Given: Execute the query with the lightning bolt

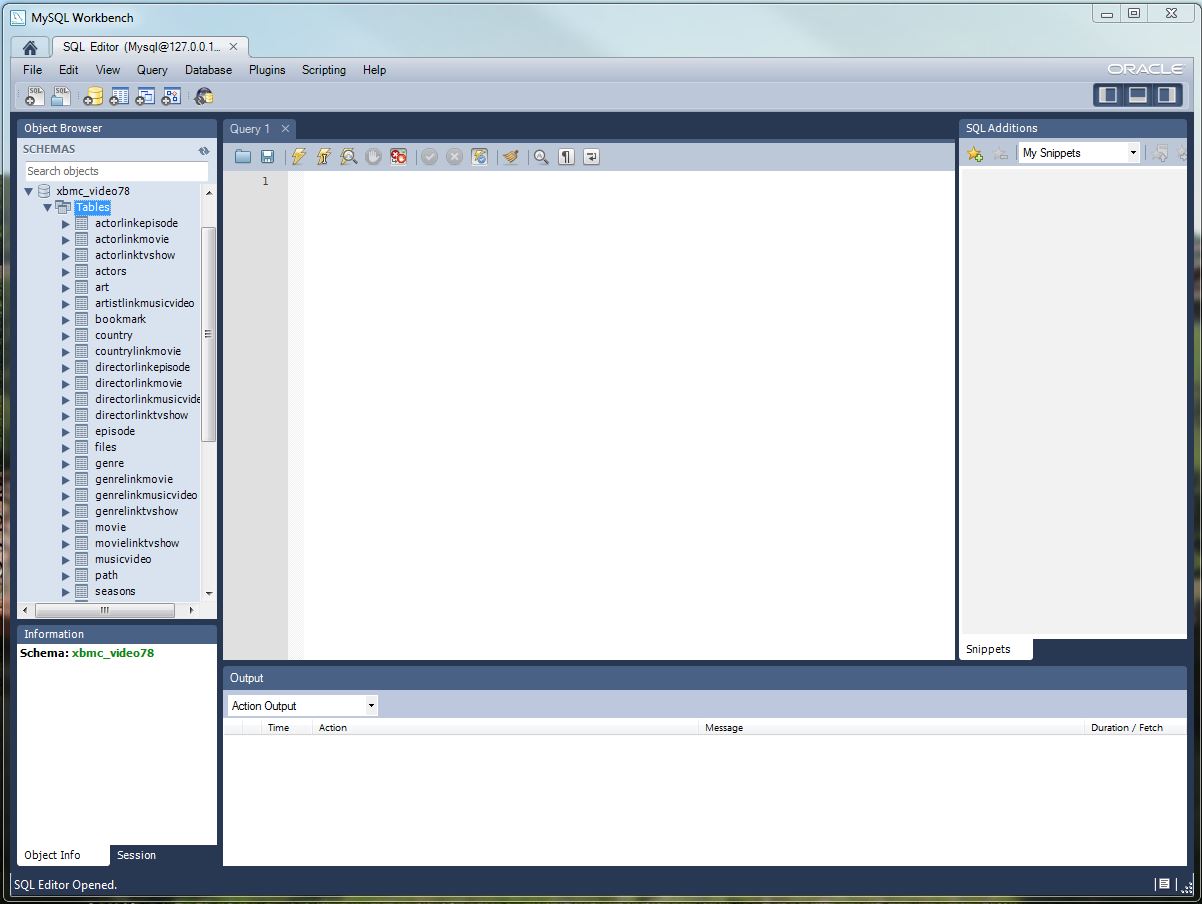Looking at the screenshot, I should 298,157.
